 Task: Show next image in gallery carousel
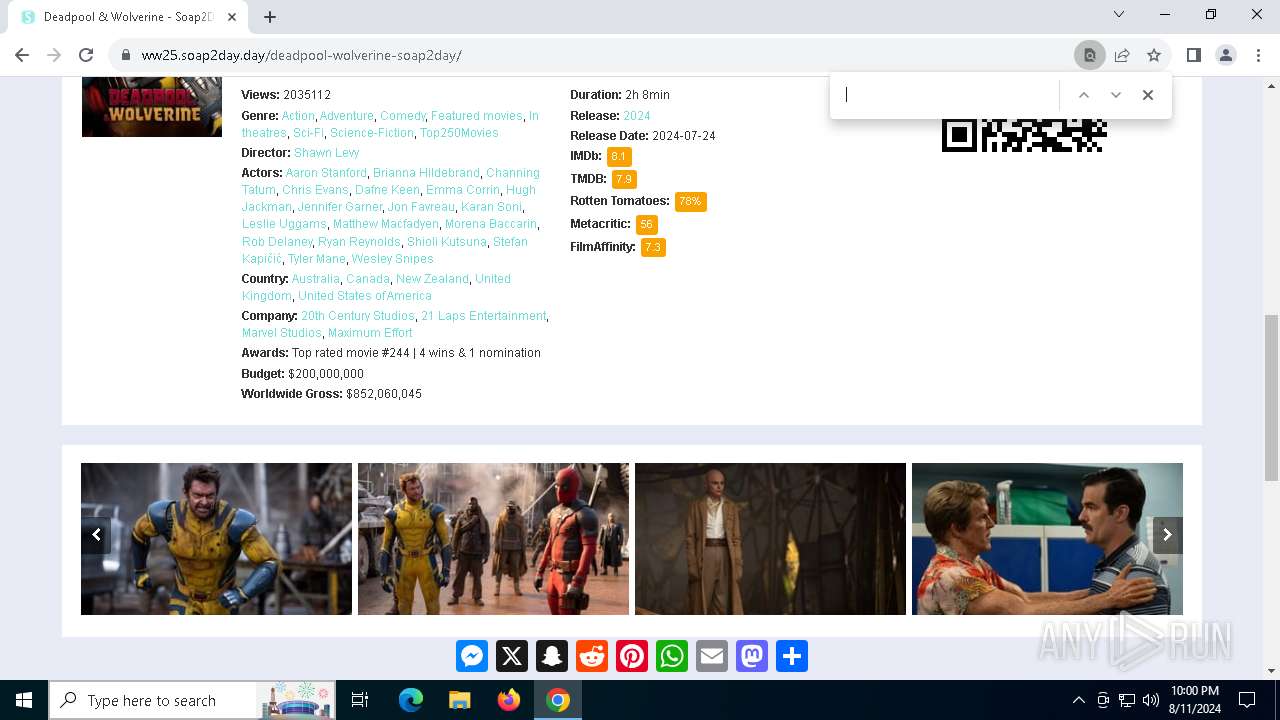coord(1167,535)
